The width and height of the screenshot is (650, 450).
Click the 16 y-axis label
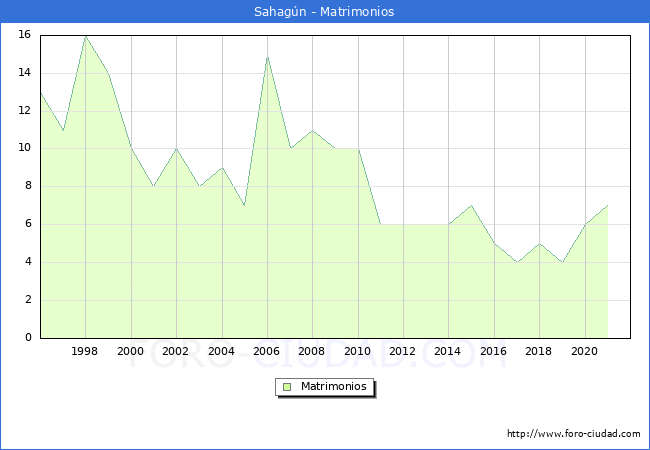[24, 35]
